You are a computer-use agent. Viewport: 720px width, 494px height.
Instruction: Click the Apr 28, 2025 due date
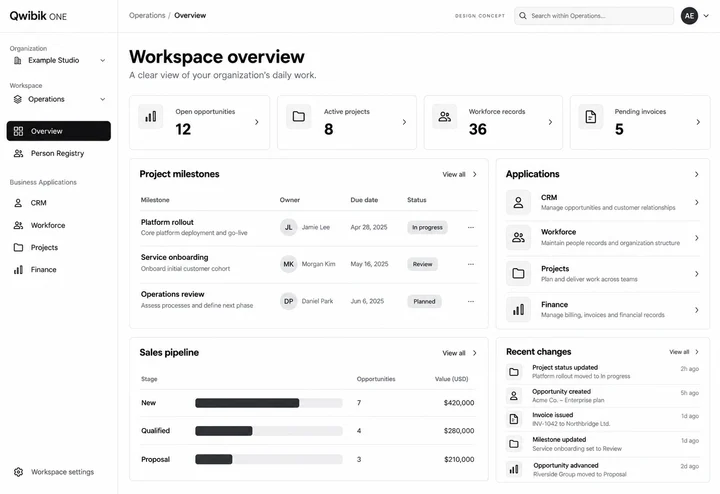click(369, 227)
